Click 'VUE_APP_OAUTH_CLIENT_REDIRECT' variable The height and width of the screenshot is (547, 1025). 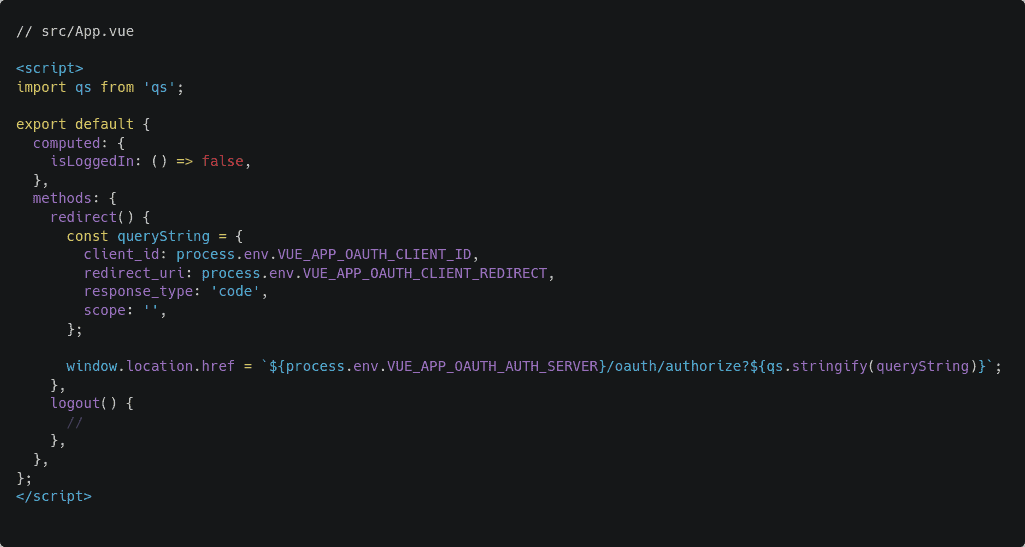click(x=425, y=273)
